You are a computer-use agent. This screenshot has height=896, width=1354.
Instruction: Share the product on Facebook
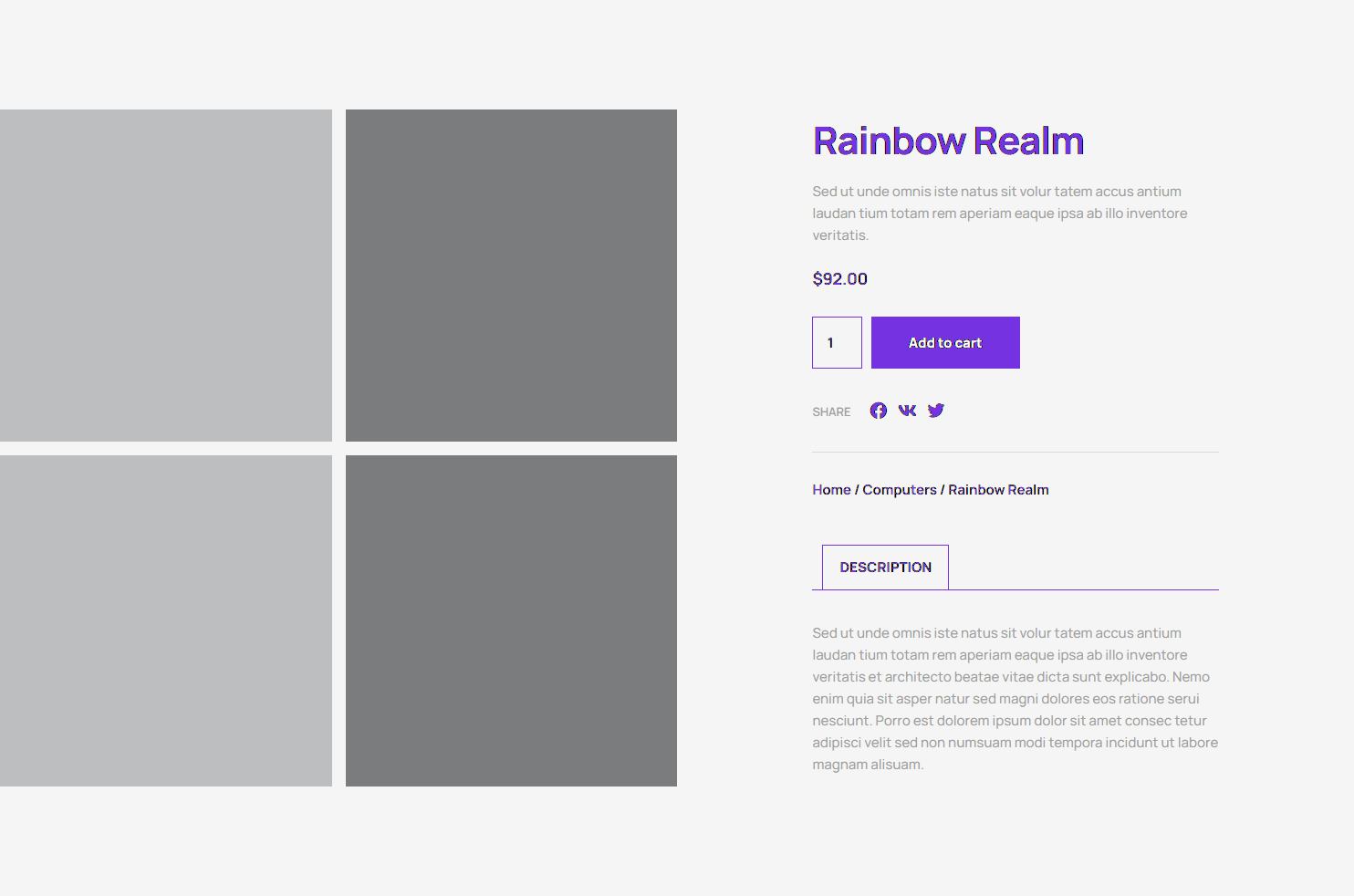(878, 411)
